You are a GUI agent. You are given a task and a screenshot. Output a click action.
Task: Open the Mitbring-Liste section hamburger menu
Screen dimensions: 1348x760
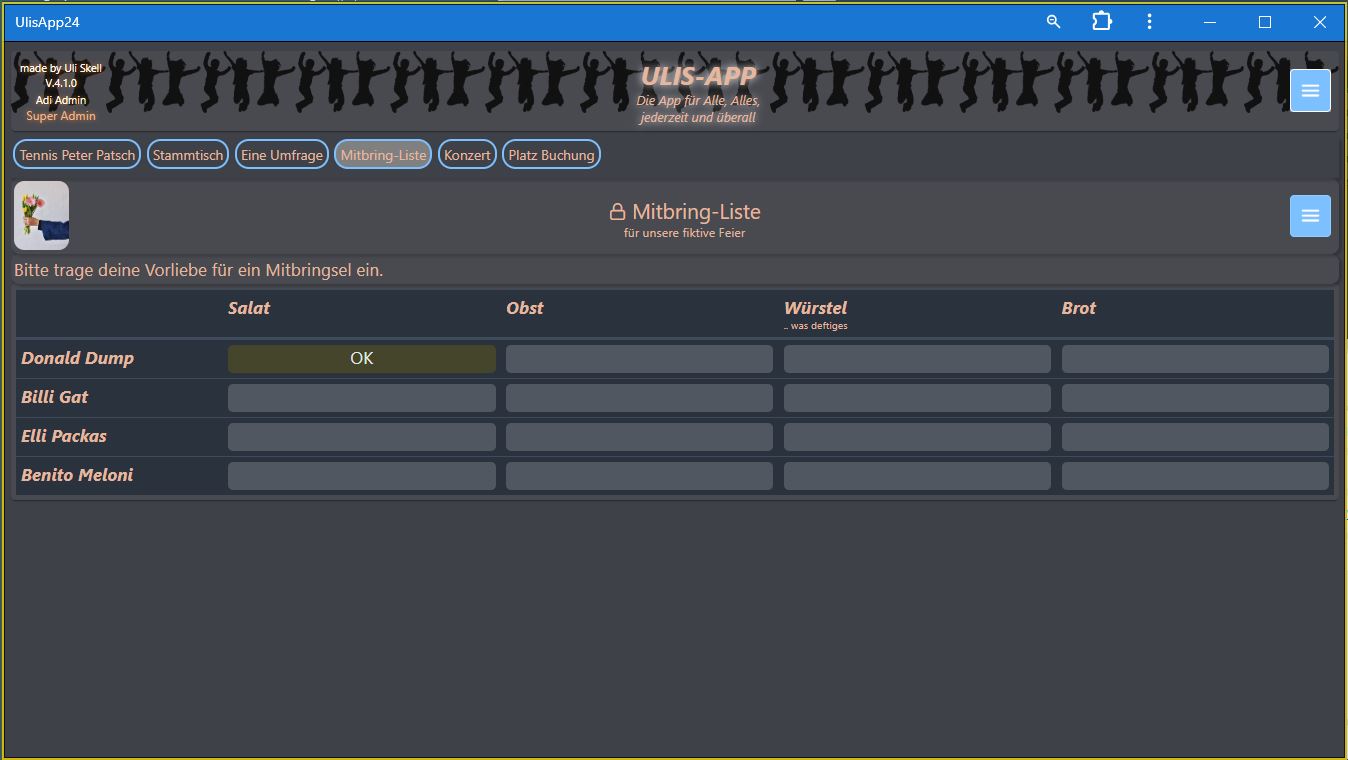click(x=1310, y=216)
